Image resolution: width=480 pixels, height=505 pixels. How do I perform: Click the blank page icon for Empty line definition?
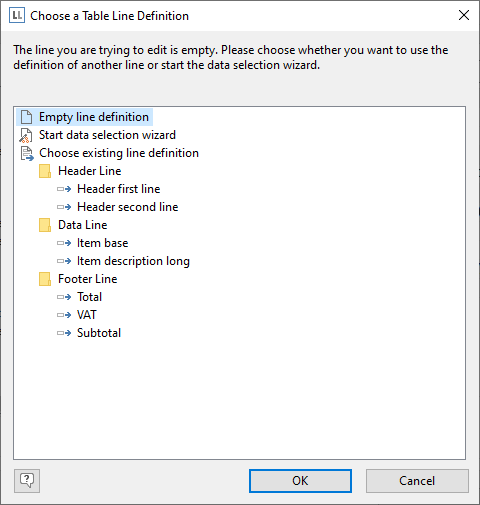(x=26, y=117)
